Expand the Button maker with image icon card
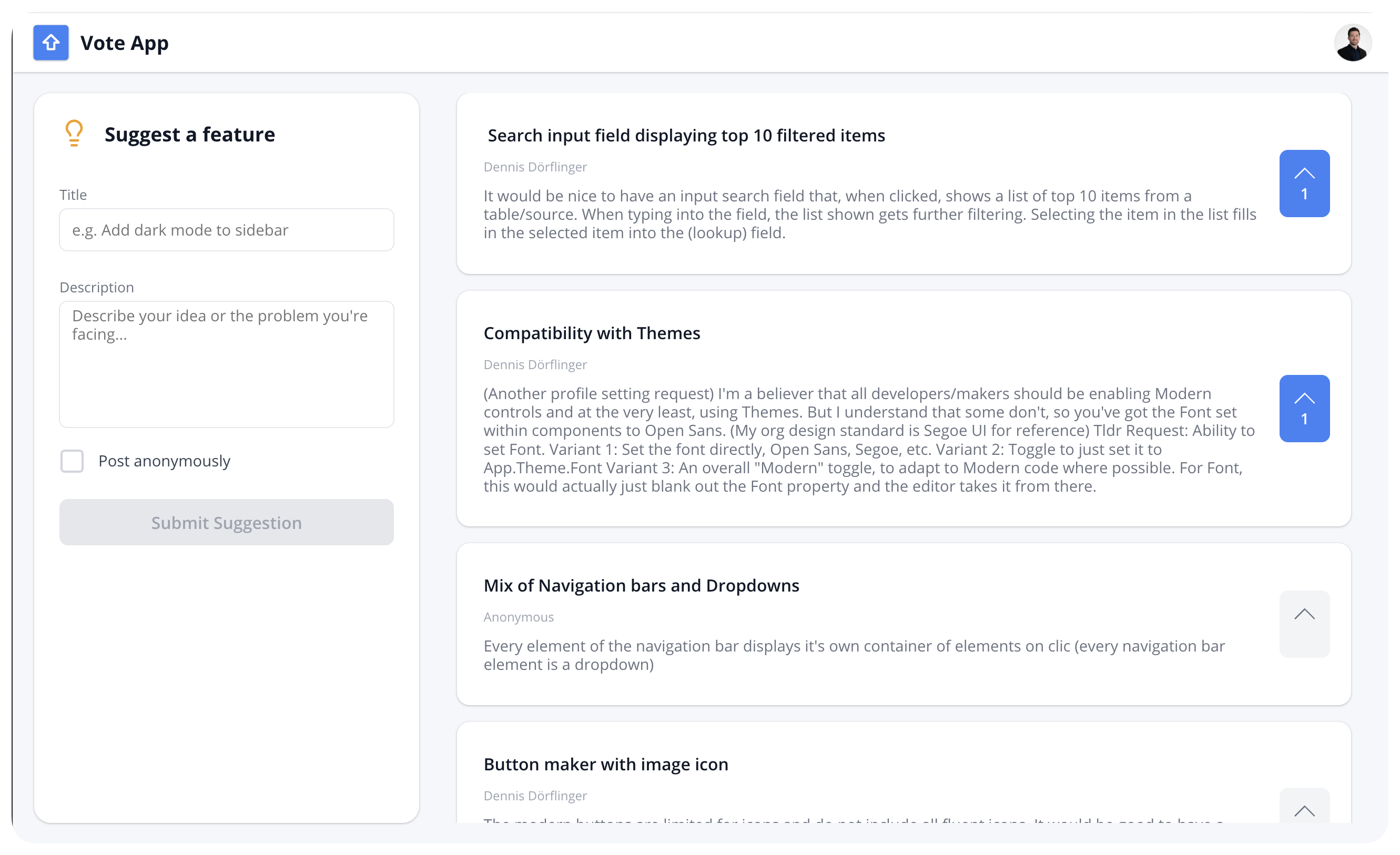This screenshot has height=855, width=1400. point(606,764)
